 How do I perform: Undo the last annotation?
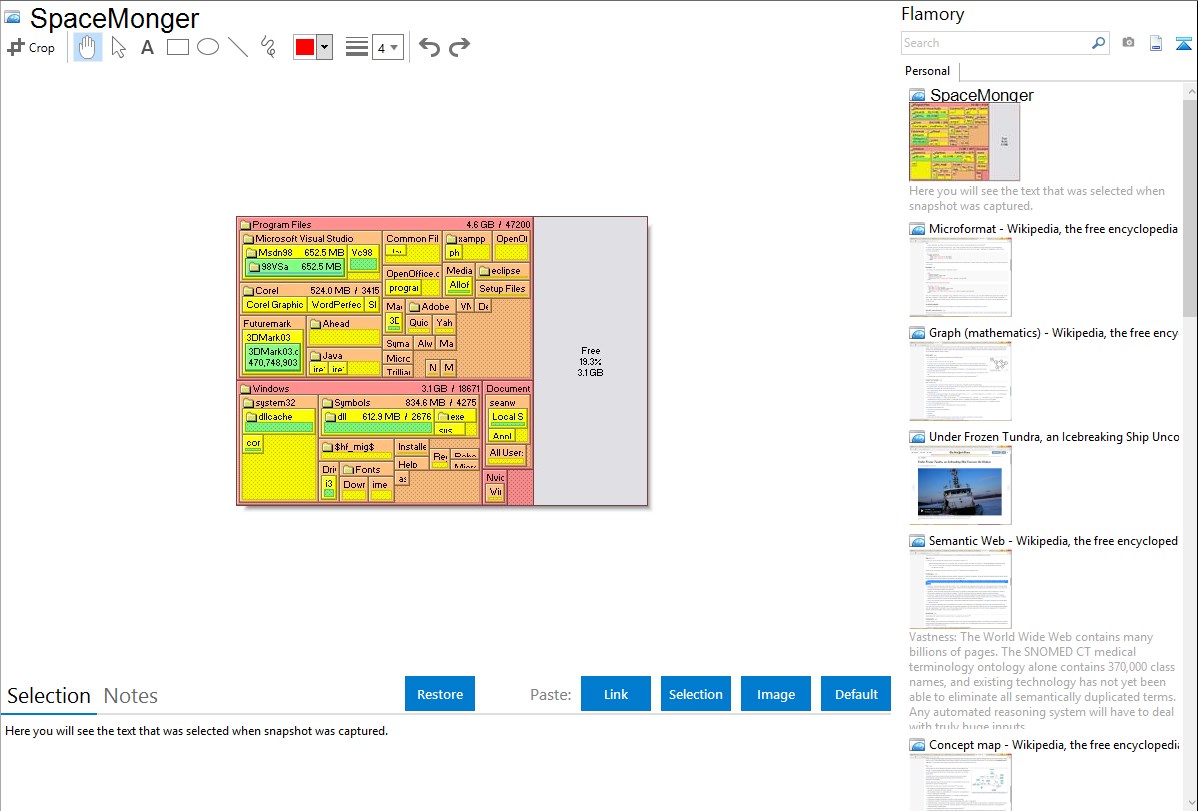tap(429, 47)
